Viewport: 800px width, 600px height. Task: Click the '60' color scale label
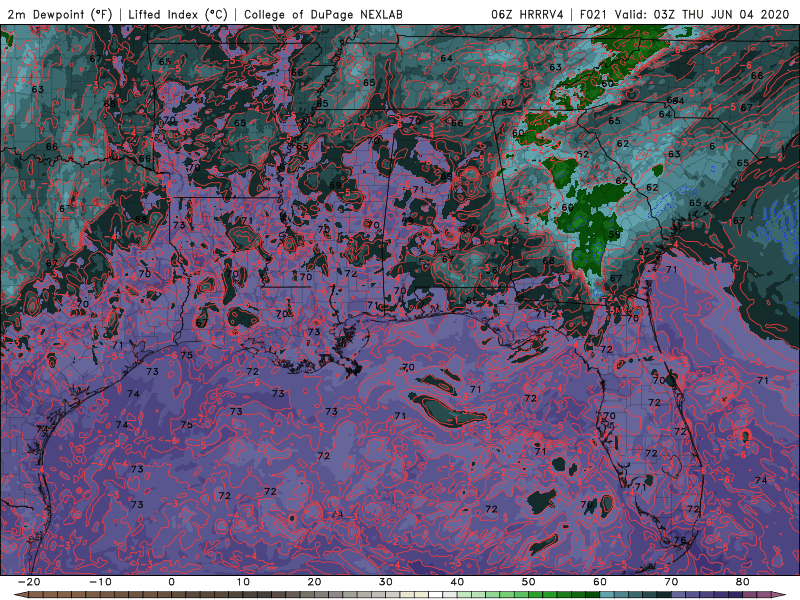[600, 582]
